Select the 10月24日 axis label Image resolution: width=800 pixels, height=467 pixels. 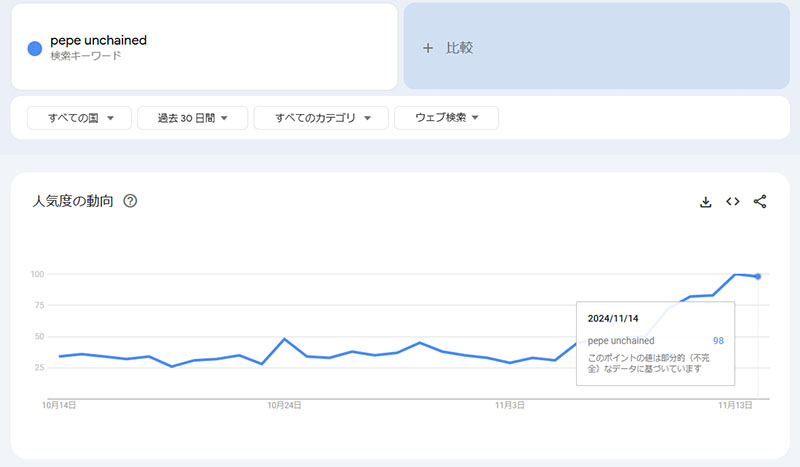[284, 405]
